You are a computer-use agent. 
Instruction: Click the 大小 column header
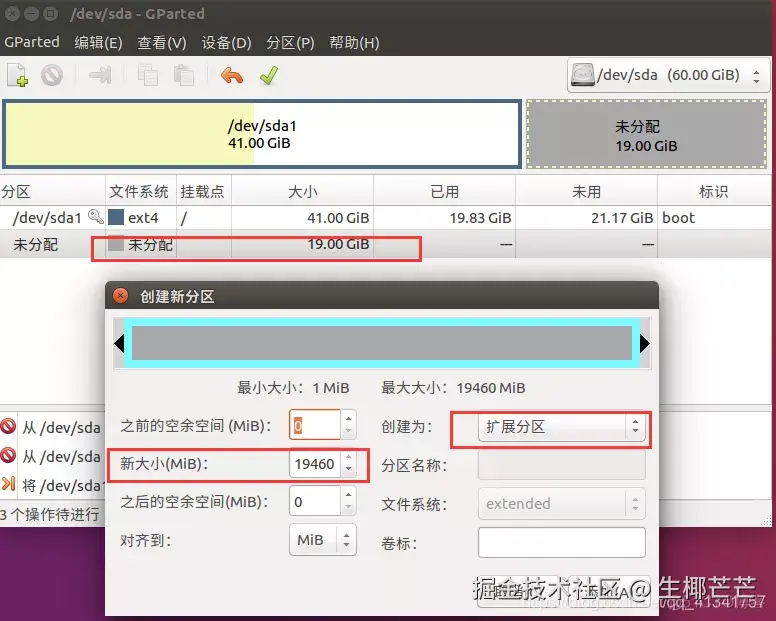[x=302, y=191]
